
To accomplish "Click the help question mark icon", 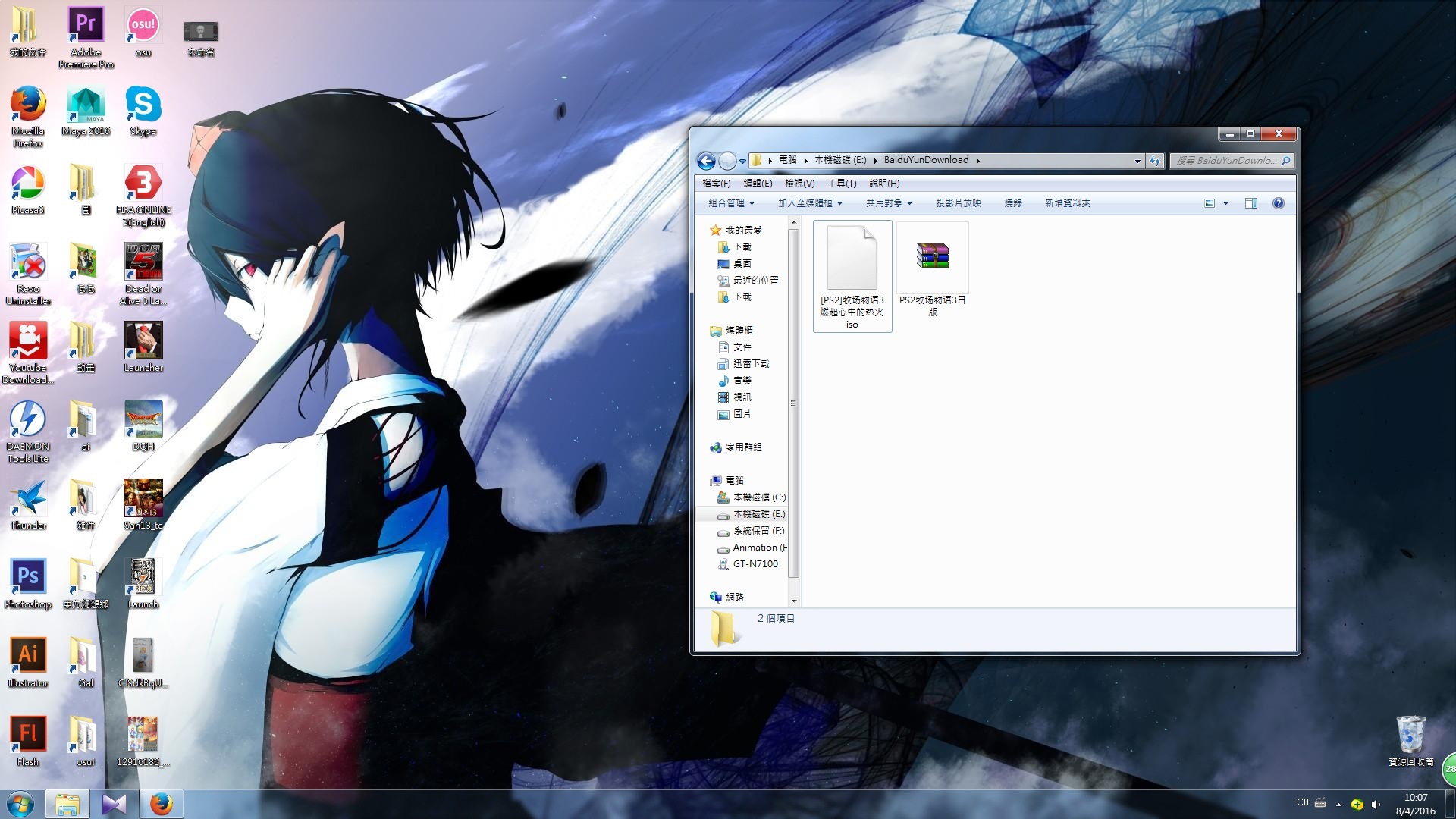I will point(1279,203).
